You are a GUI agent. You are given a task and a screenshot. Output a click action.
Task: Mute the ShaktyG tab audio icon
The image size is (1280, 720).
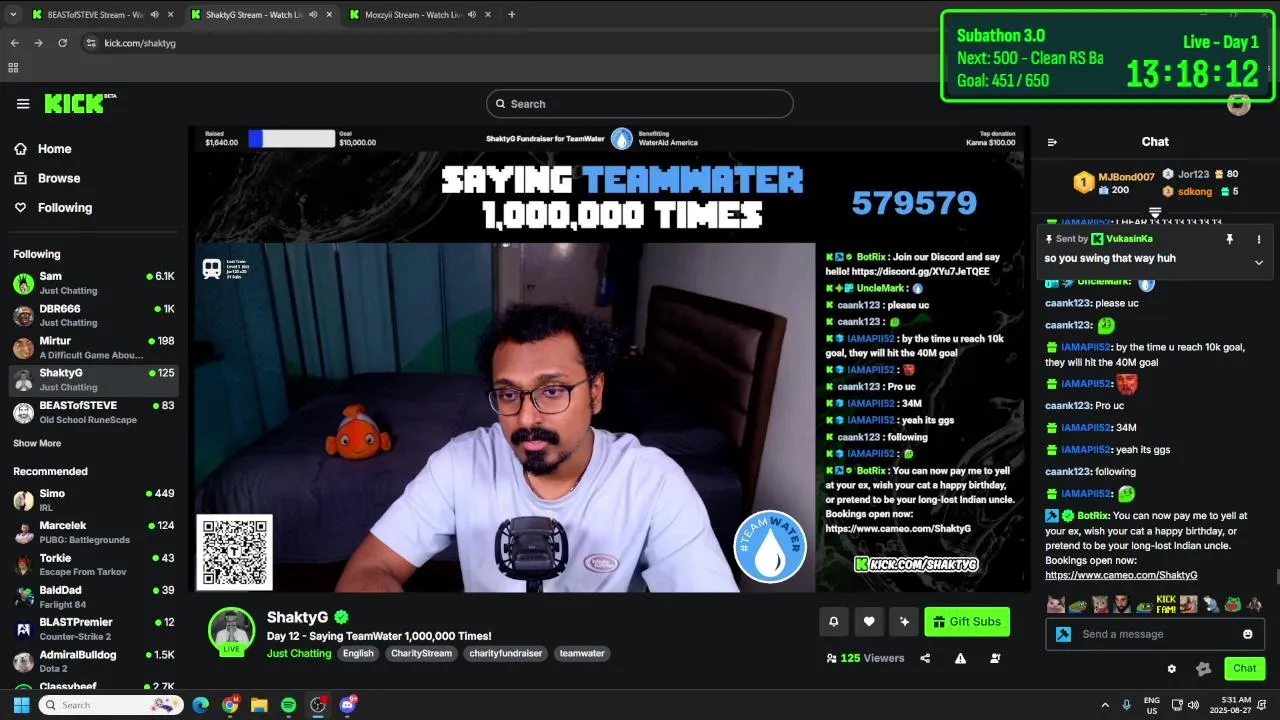(313, 15)
